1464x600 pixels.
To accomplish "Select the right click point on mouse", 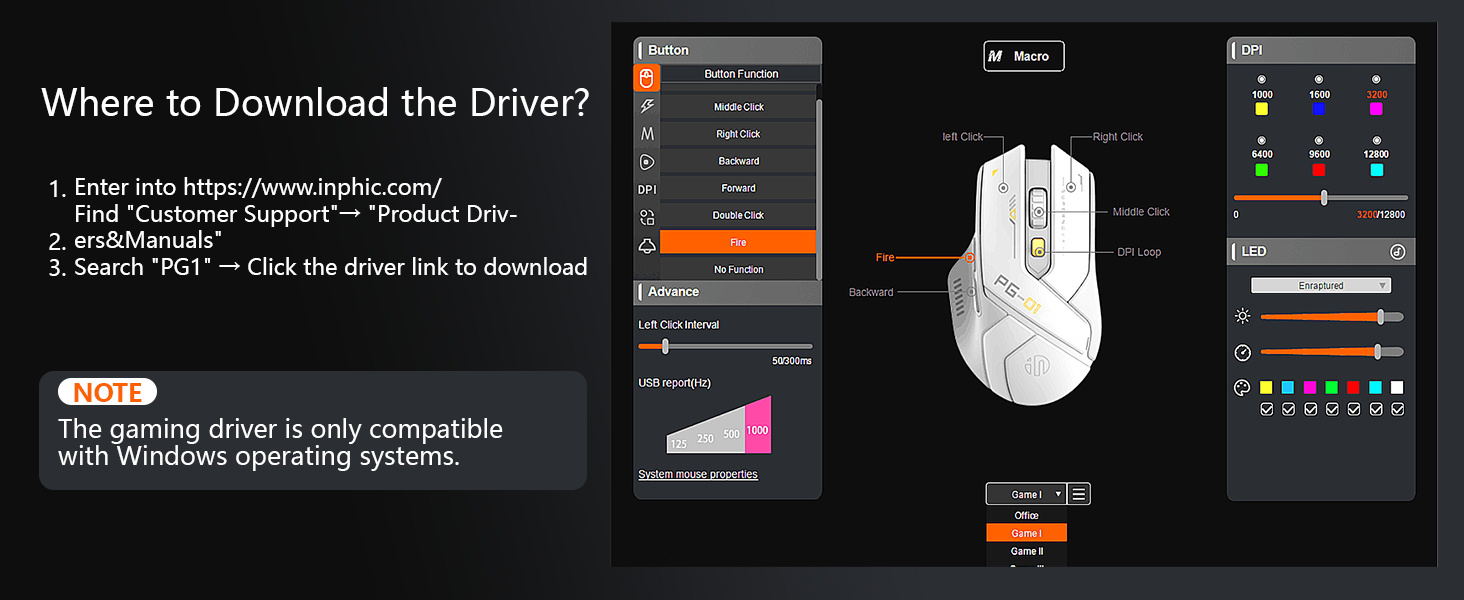I will click(1071, 185).
